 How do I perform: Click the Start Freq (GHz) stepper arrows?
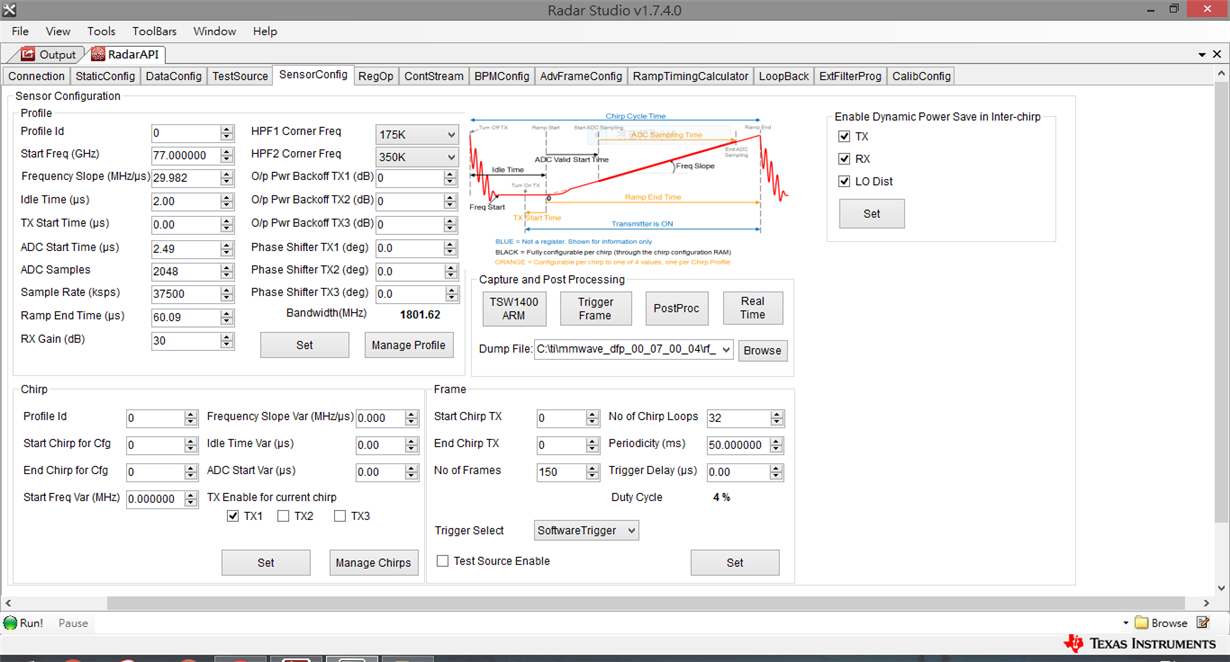click(x=227, y=155)
